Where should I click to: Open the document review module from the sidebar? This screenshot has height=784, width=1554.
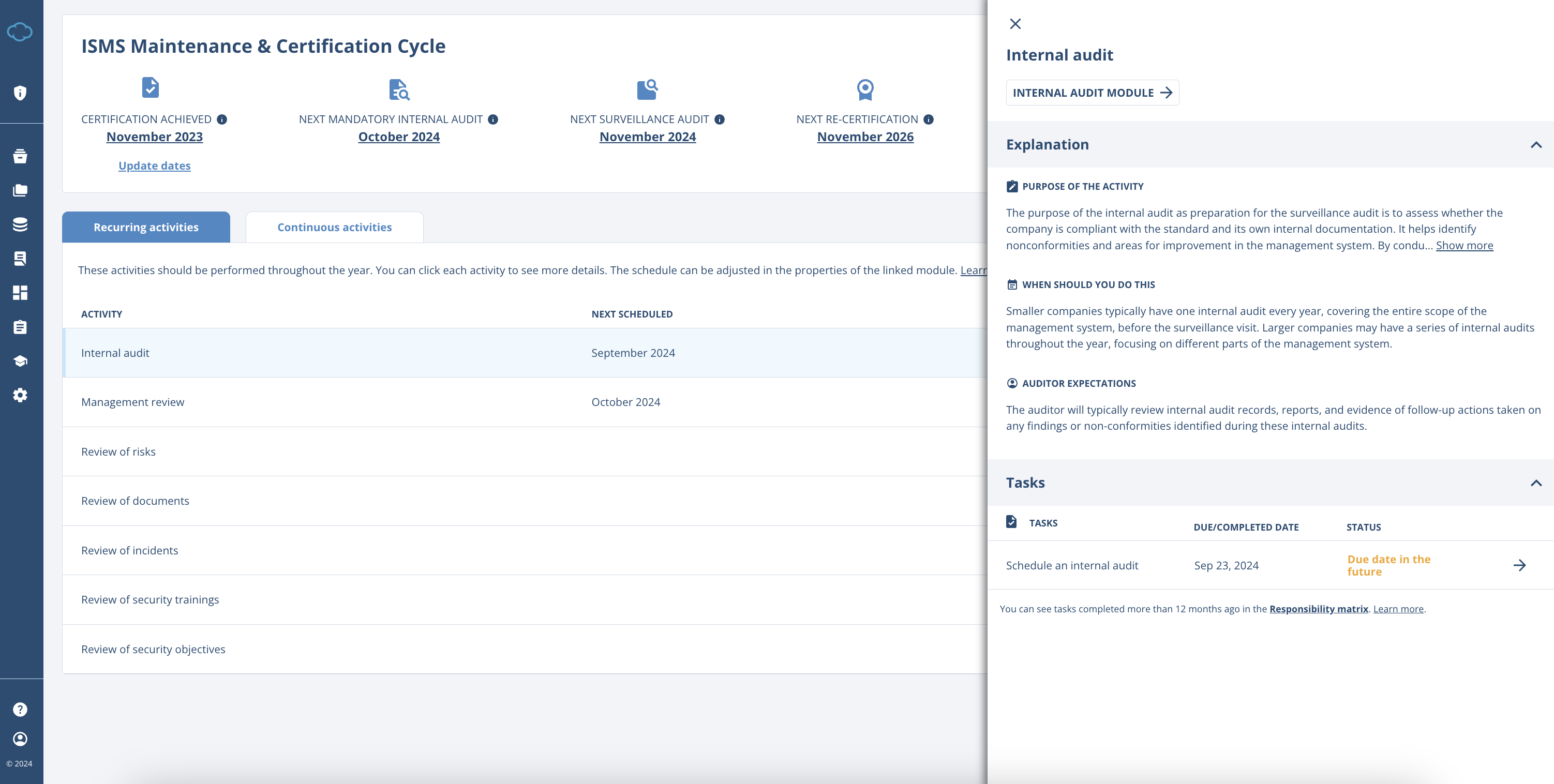(21, 258)
